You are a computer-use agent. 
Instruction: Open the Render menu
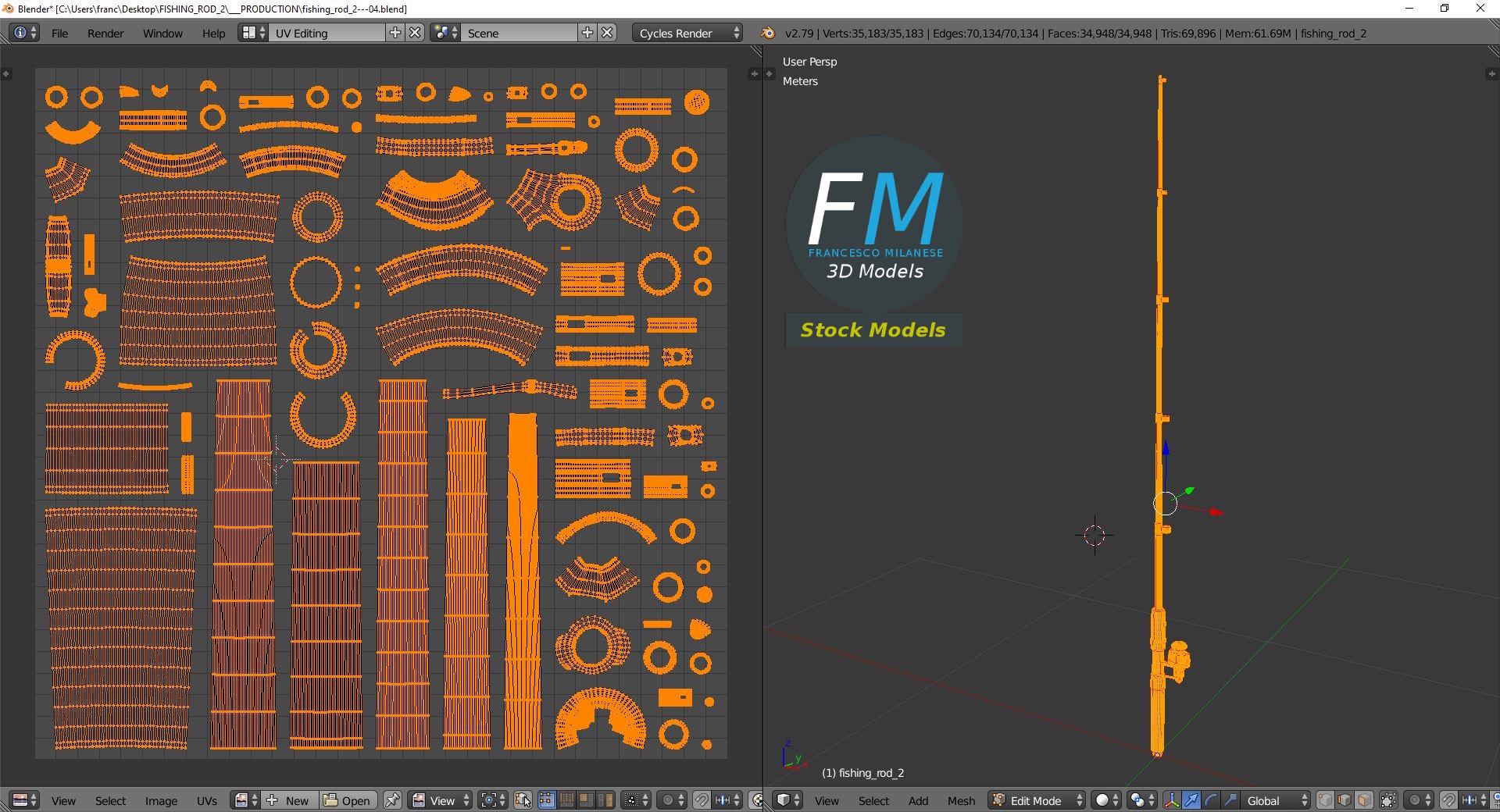105,33
